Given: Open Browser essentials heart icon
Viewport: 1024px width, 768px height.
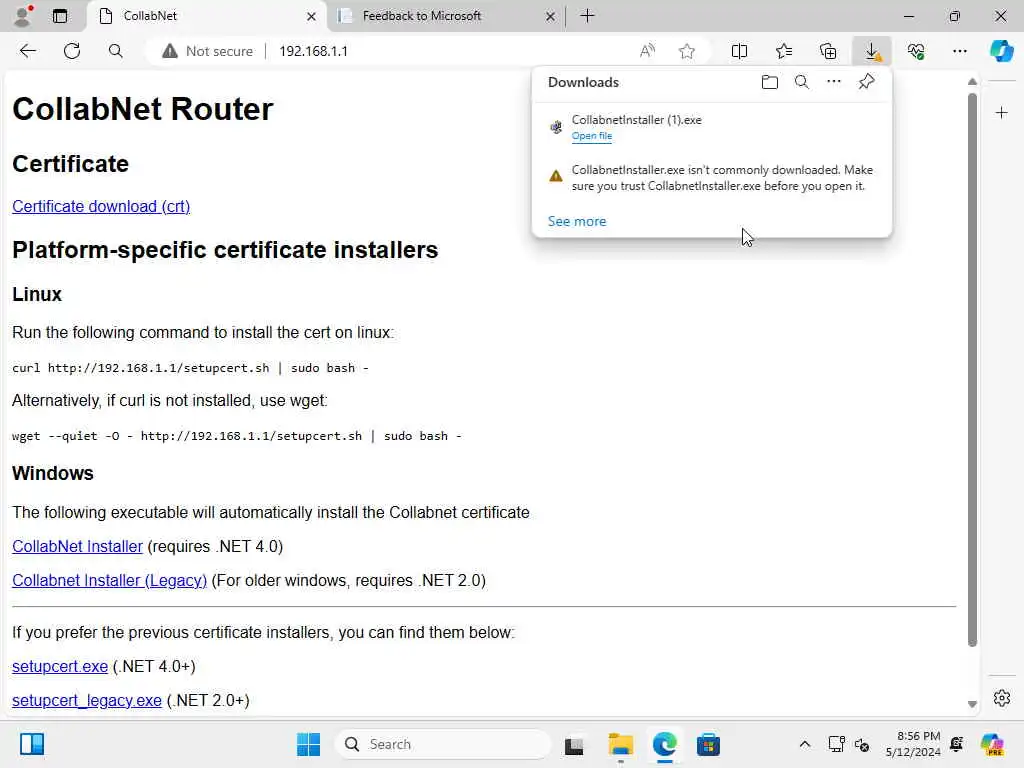Looking at the screenshot, I should click(916, 51).
